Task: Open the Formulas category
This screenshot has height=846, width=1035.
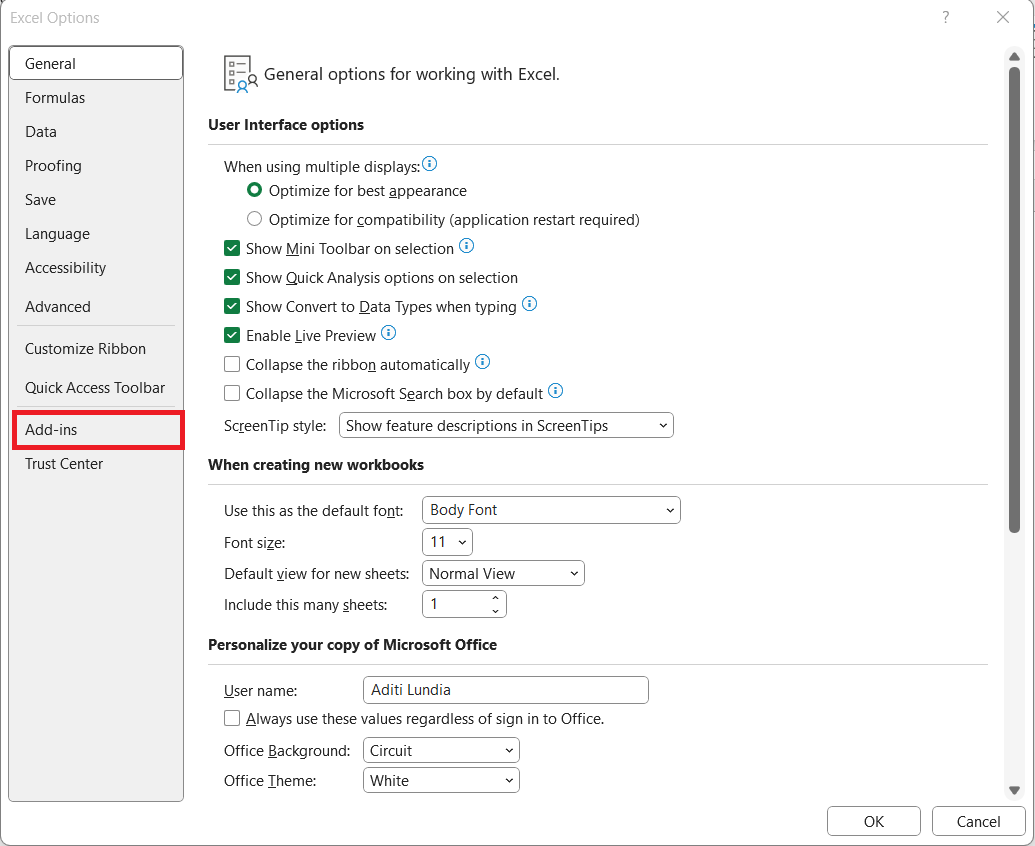Action: [96, 98]
